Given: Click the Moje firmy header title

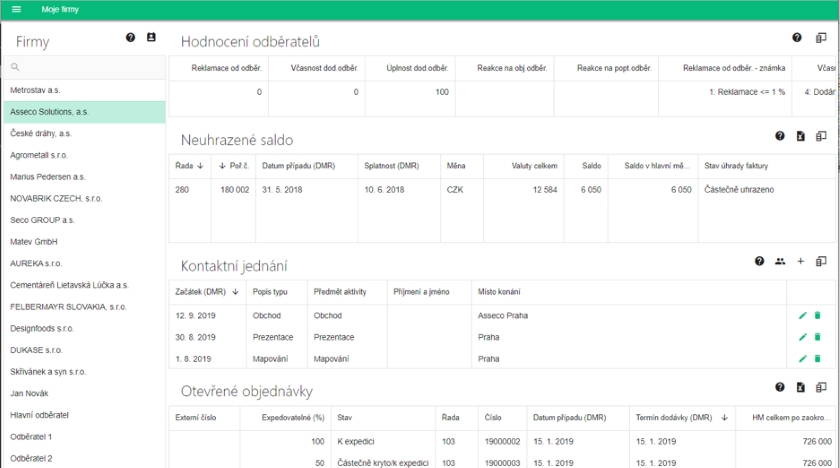Looking at the screenshot, I should click(60, 9).
